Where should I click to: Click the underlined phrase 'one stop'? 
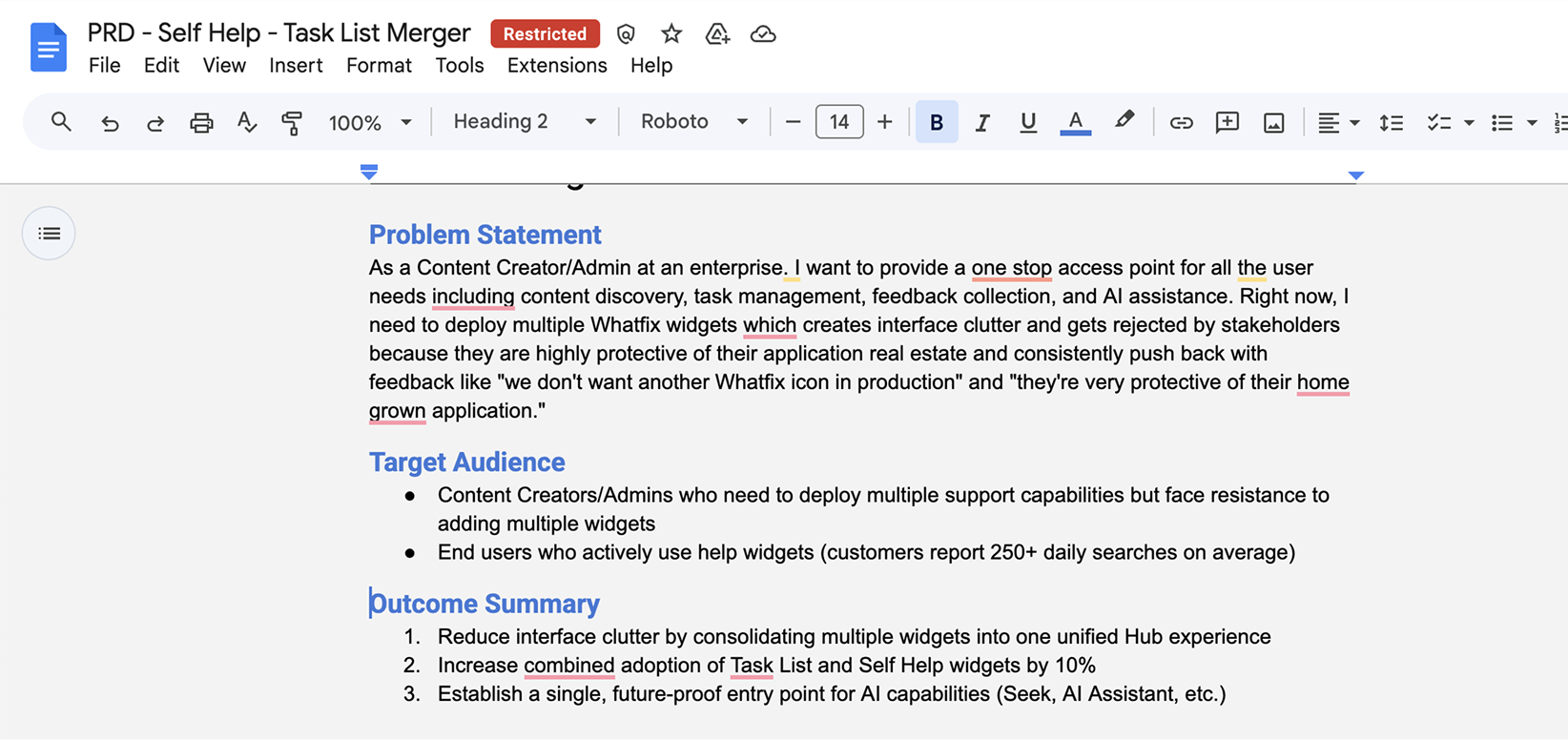1012,268
